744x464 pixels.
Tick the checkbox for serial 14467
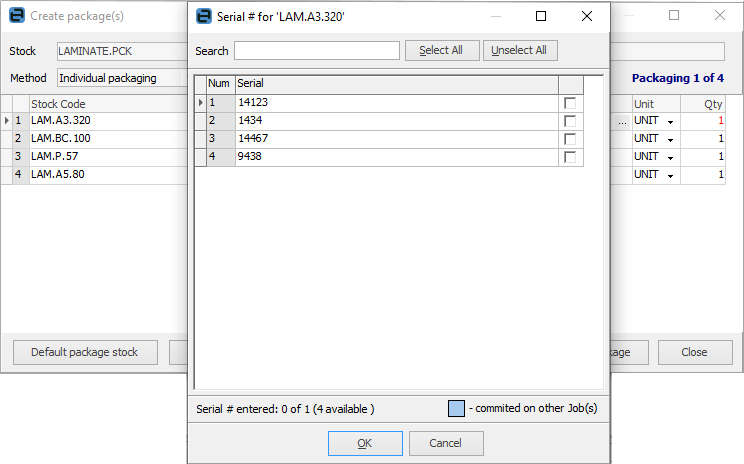click(570, 139)
